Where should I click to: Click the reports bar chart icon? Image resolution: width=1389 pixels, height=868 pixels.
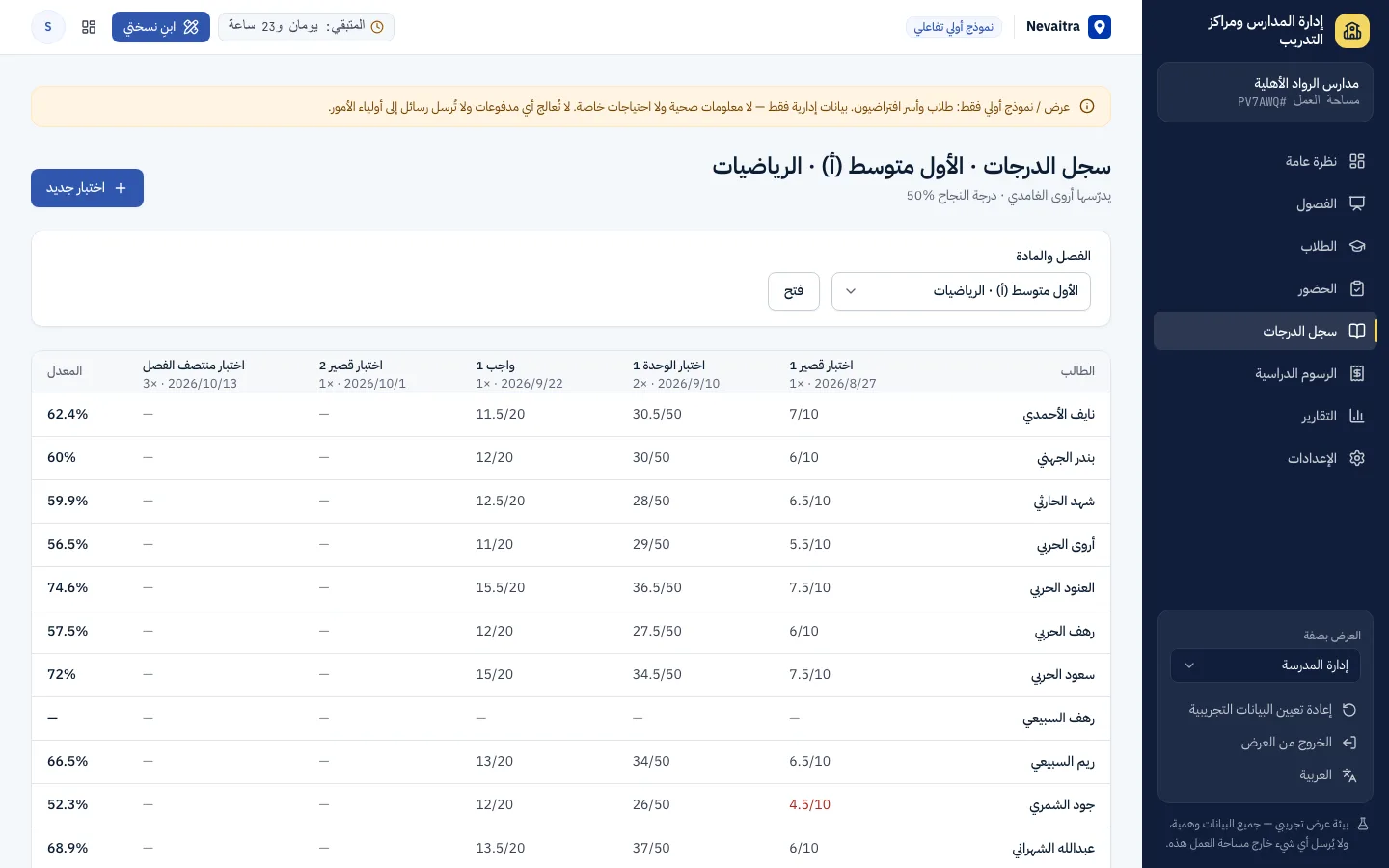pyautogui.click(x=1357, y=416)
